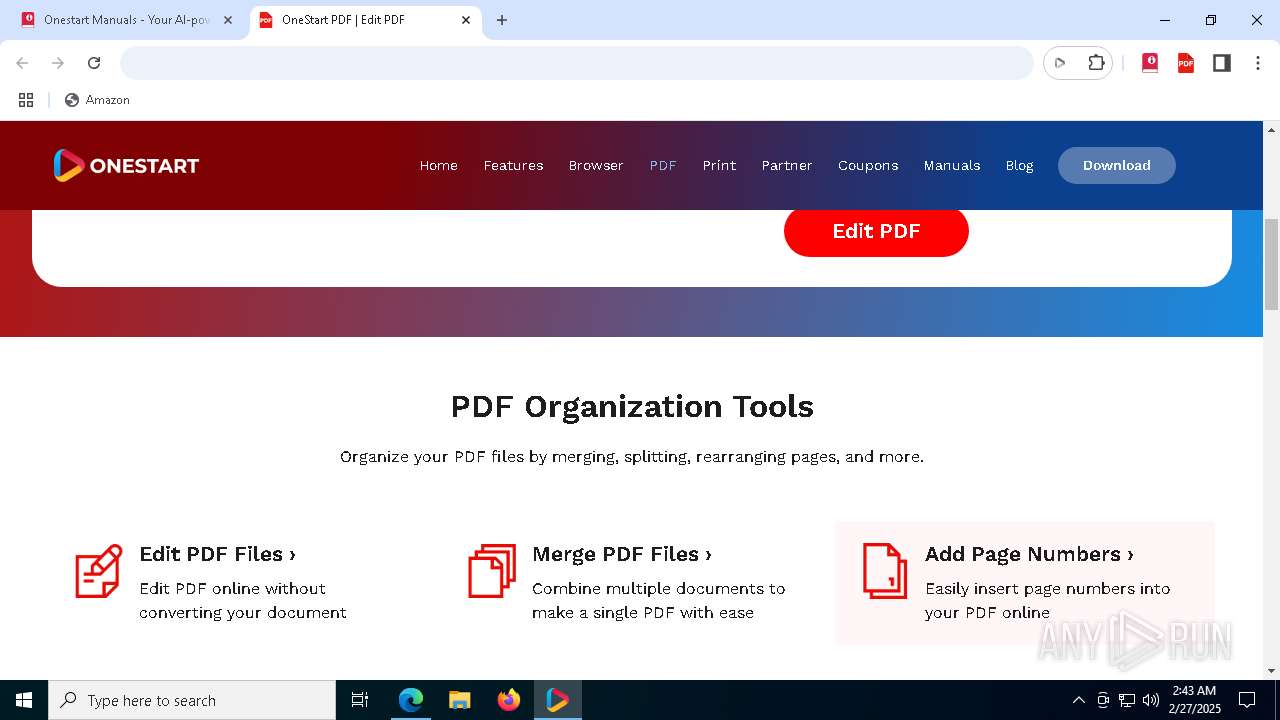Viewport: 1280px width, 720px height.
Task: Open the Amazon bookmark
Action: pyautogui.click(x=97, y=100)
